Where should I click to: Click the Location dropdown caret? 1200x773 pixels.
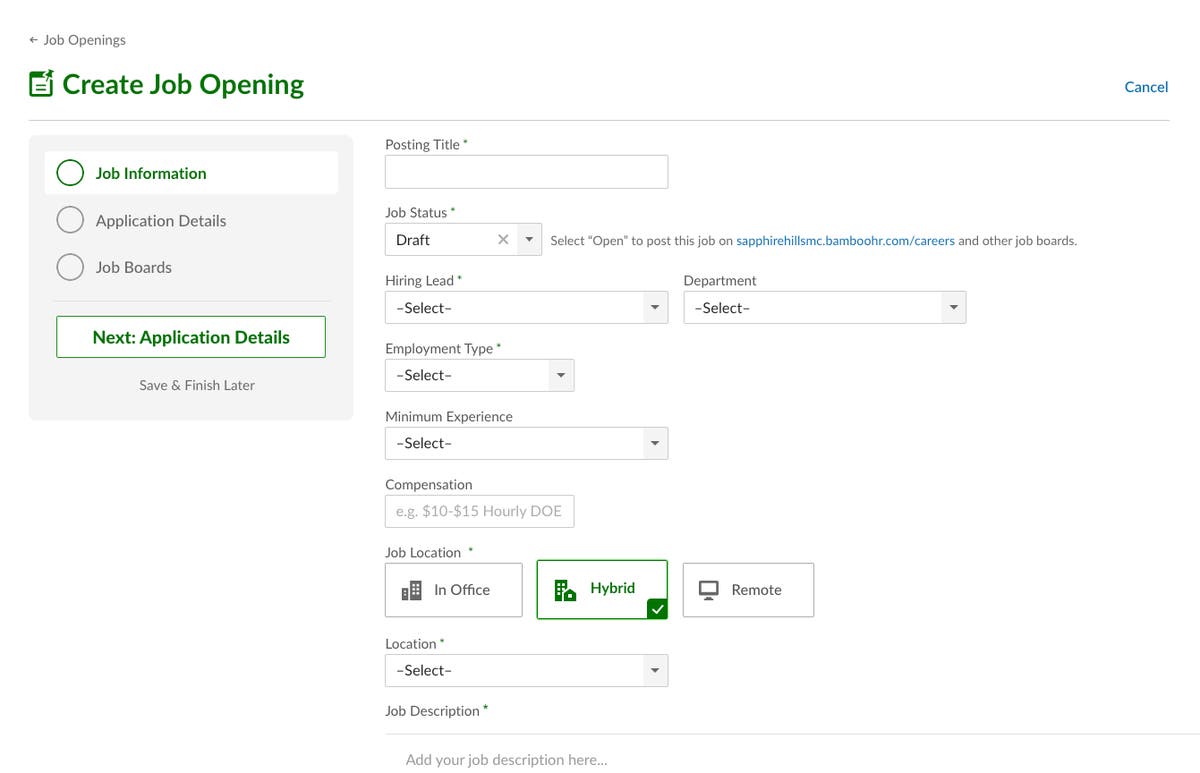point(656,670)
